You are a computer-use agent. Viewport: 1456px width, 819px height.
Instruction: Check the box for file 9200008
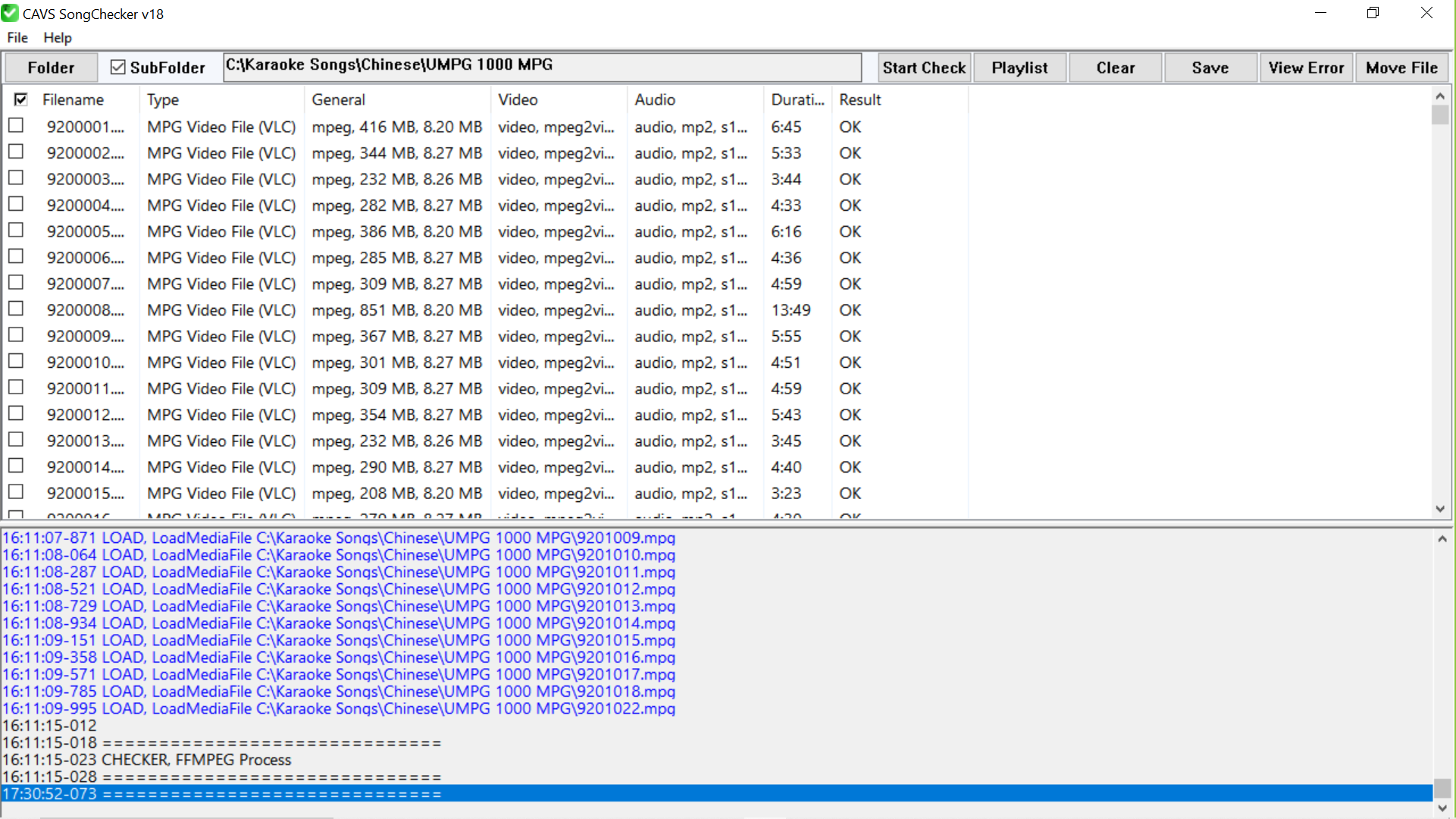coord(16,309)
